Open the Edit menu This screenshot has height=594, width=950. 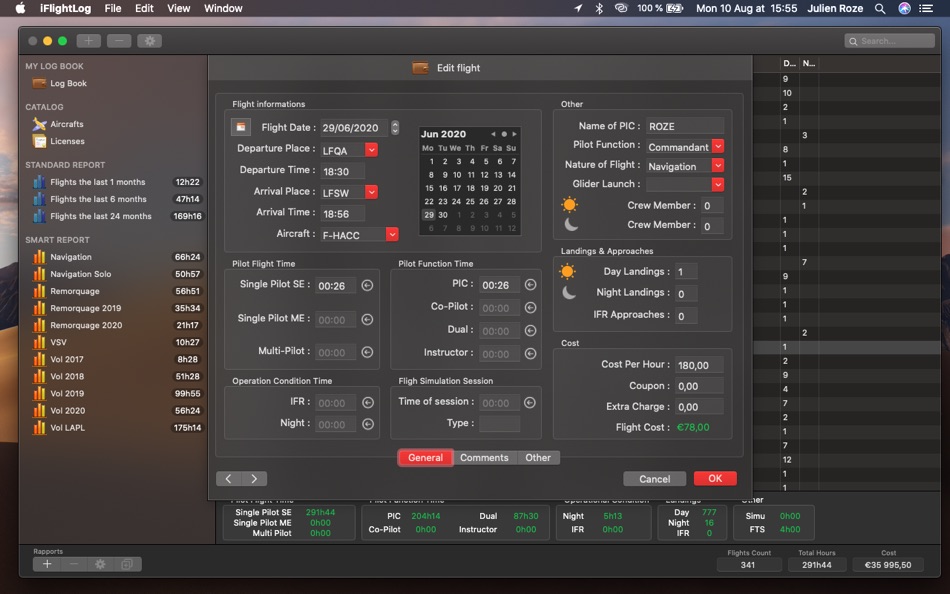tap(144, 8)
